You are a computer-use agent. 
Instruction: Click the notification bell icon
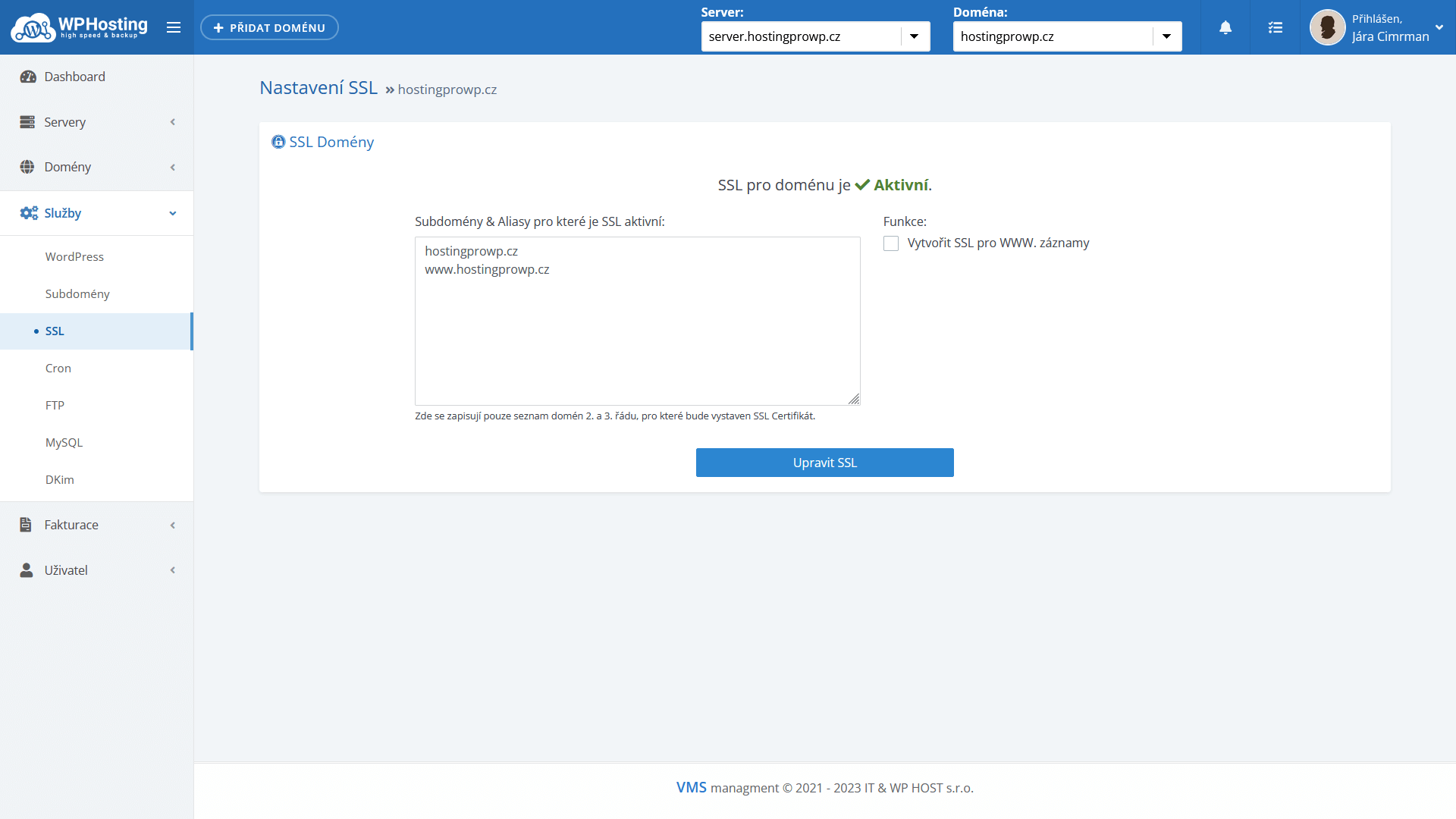click(x=1225, y=28)
